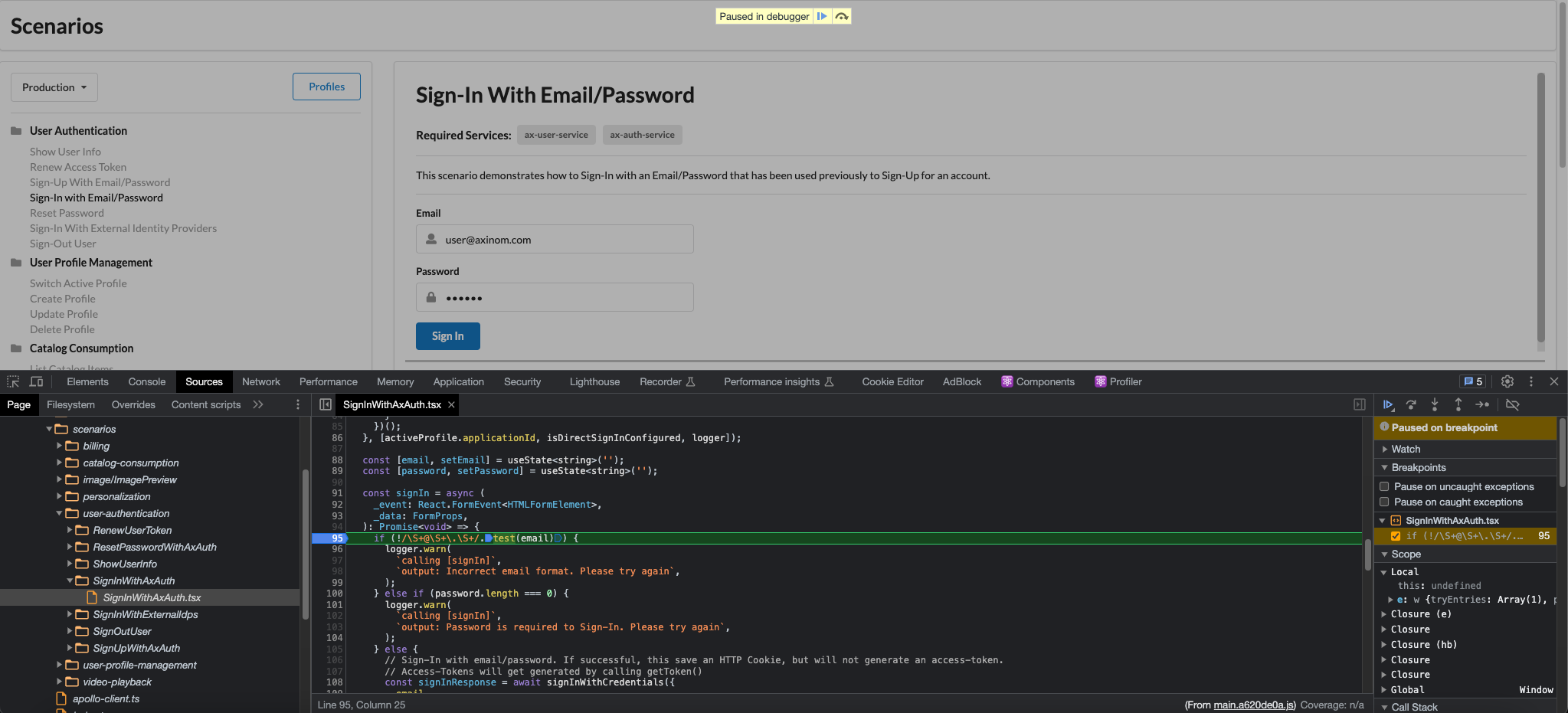
Task: Click the Deactivate breakpoints icon
Action: pos(1514,404)
